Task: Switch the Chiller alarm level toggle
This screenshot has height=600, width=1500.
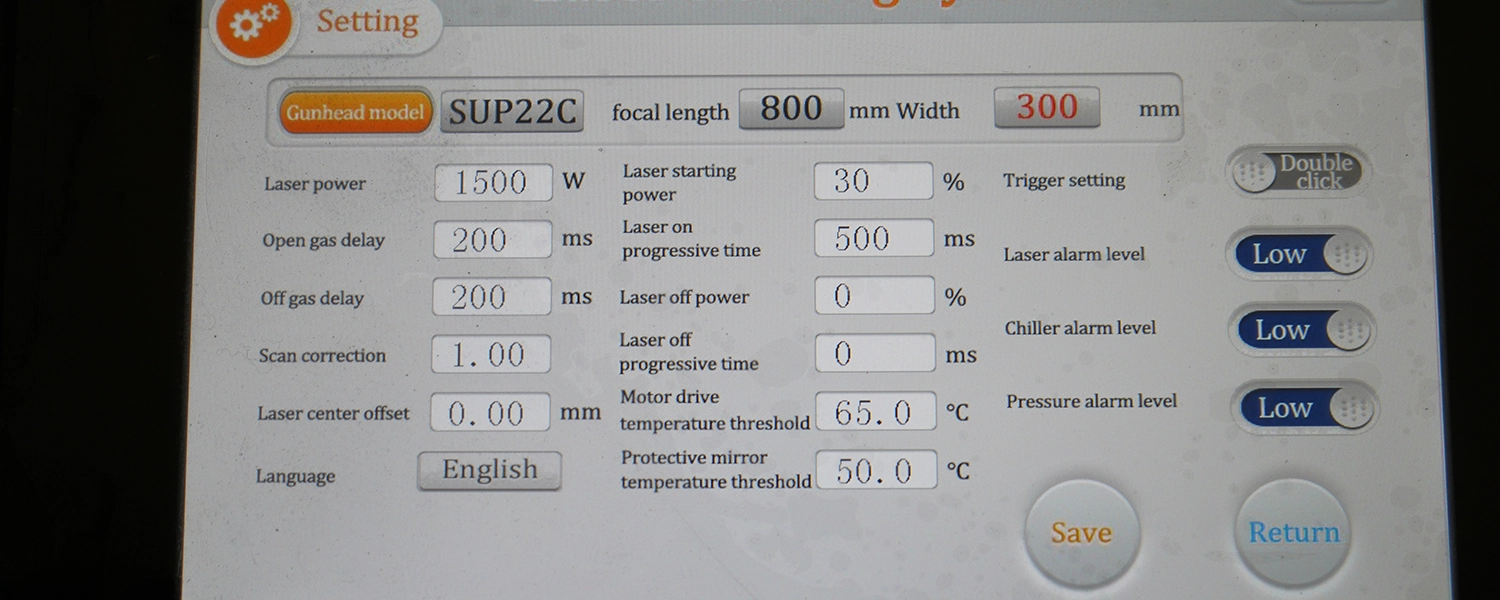Action: tap(1303, 331)
